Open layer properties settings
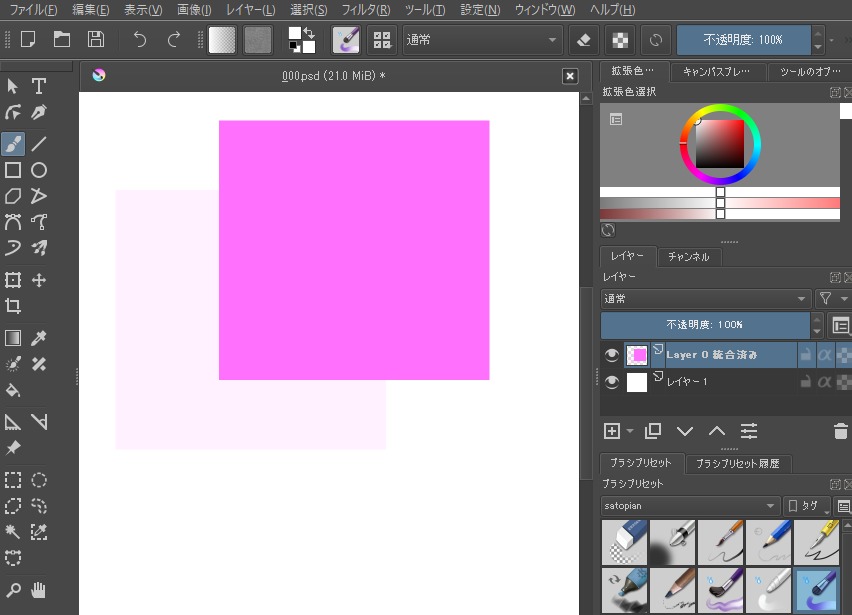The height and width of the screenshot is (615, 852). click(x=749, y=431)
